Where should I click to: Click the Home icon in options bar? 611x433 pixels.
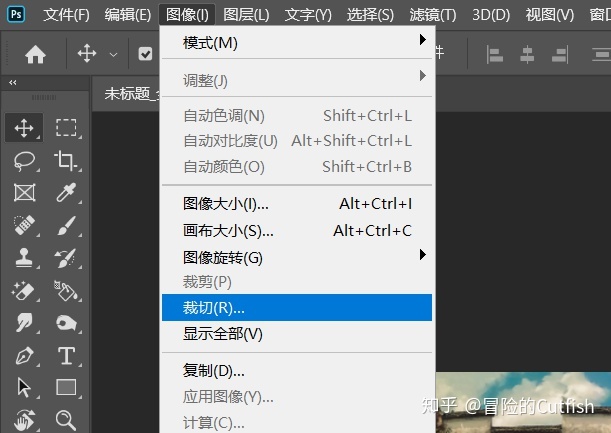[35, 54]
